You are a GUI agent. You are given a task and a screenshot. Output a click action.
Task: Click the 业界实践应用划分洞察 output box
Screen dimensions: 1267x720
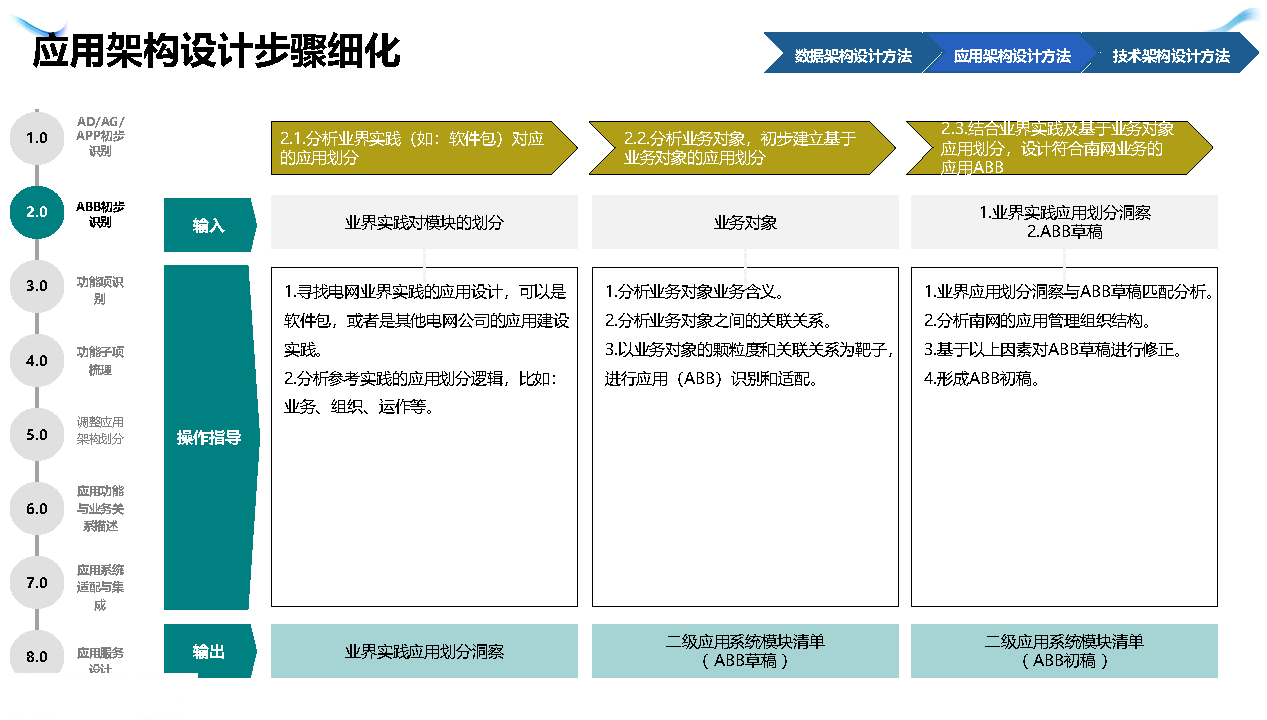pyautogui.click(x=424, y=652)
